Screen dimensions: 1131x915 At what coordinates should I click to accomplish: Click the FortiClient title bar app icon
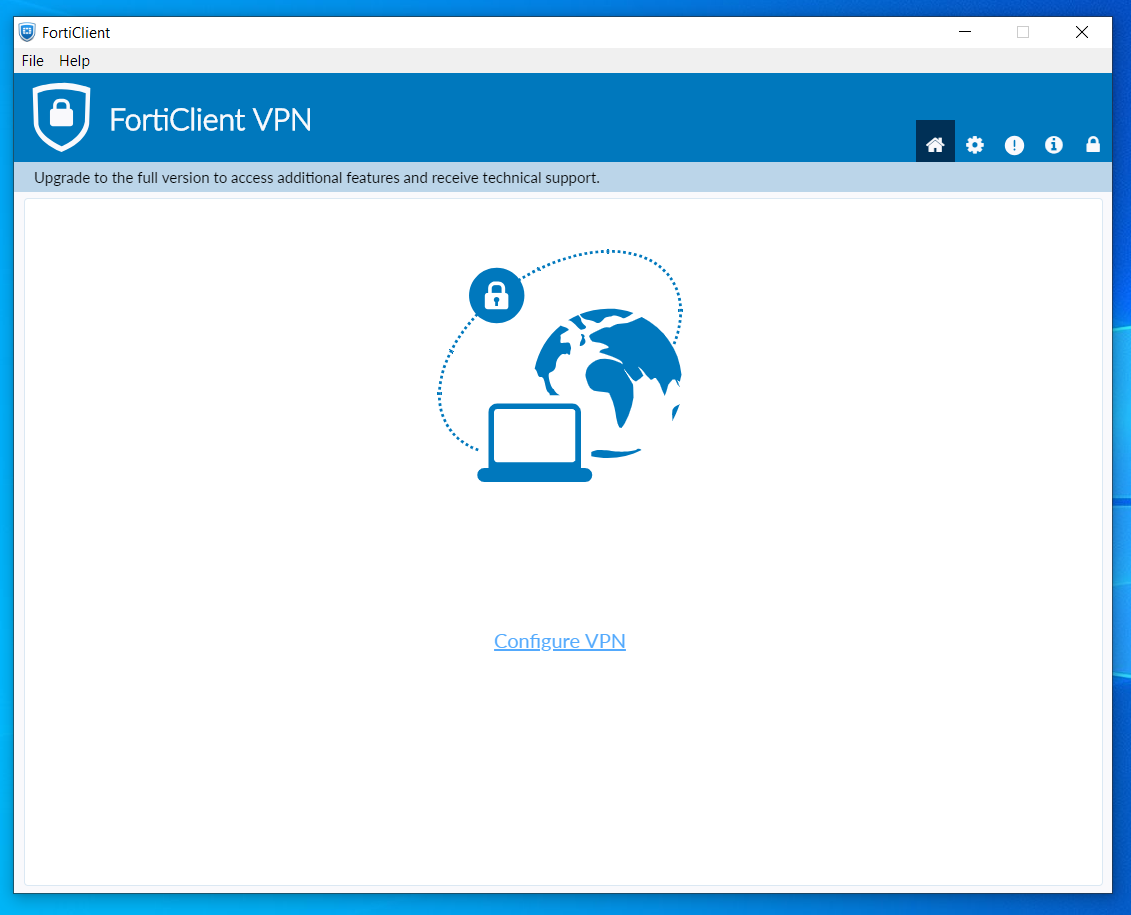27,32
